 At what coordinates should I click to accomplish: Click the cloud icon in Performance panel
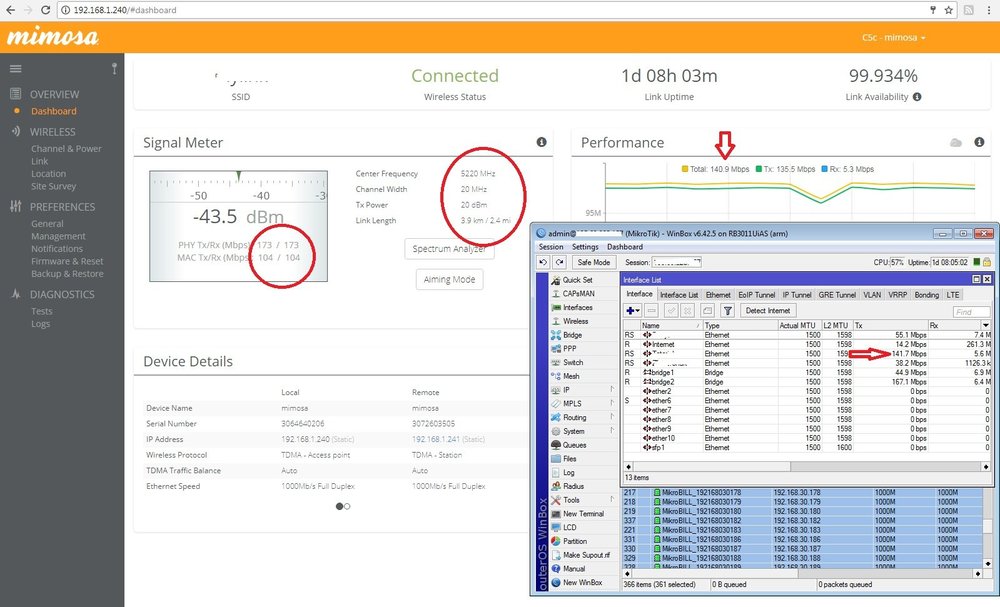coord(956,143)
